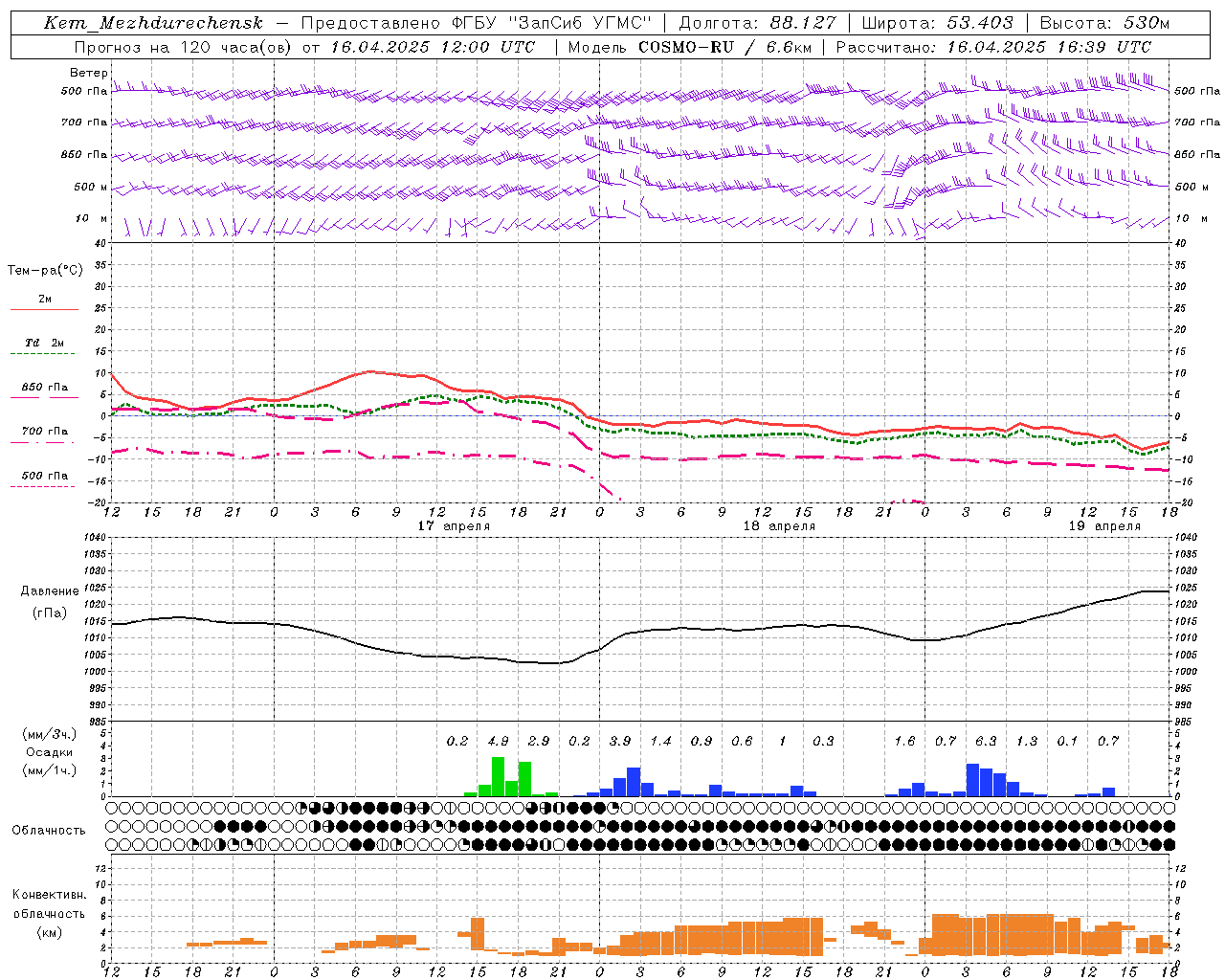
Task: Click the 'Широта: 53.403' header field
Action: click(937, 23)
